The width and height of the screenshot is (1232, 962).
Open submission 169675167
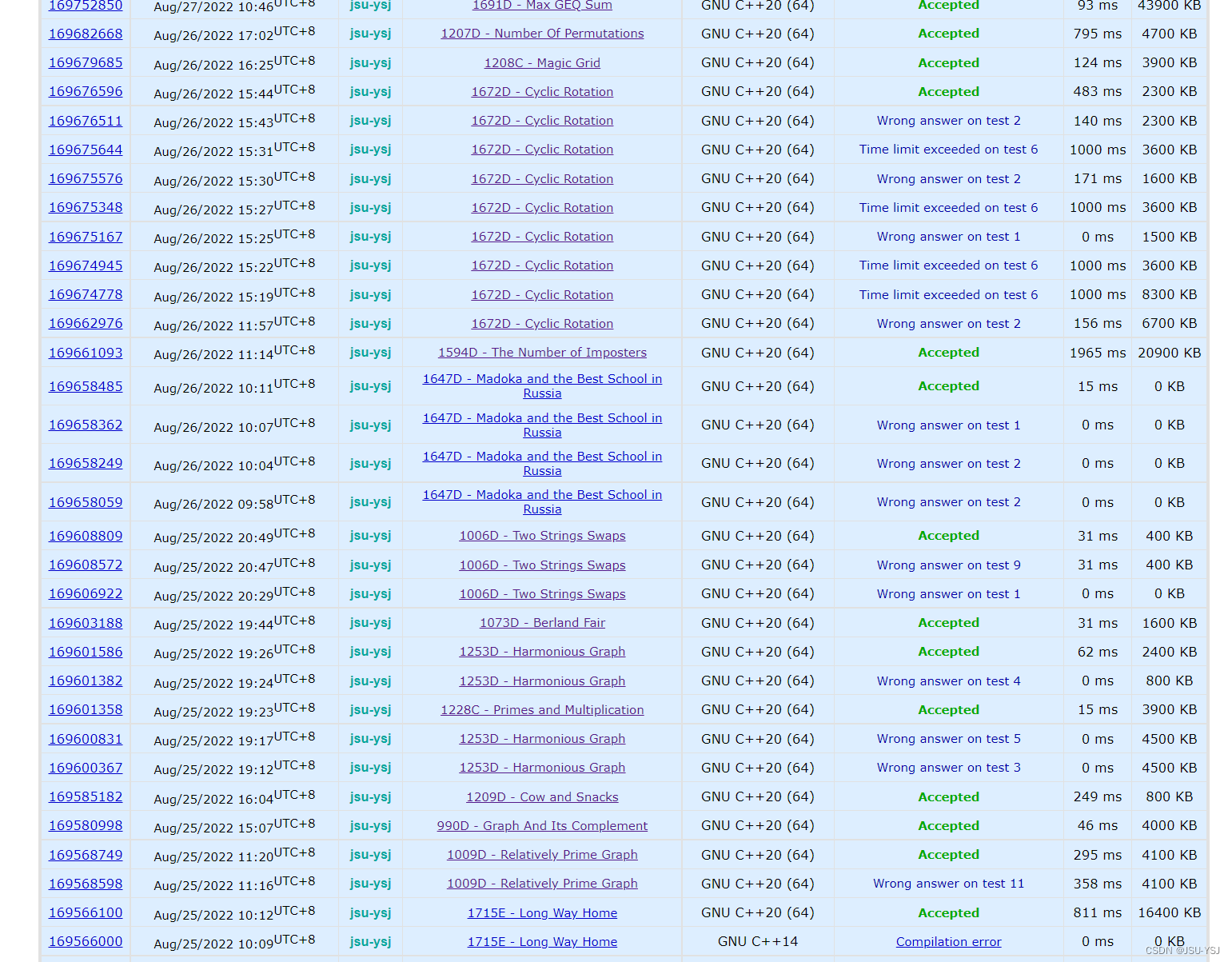(x=86, y=237)
